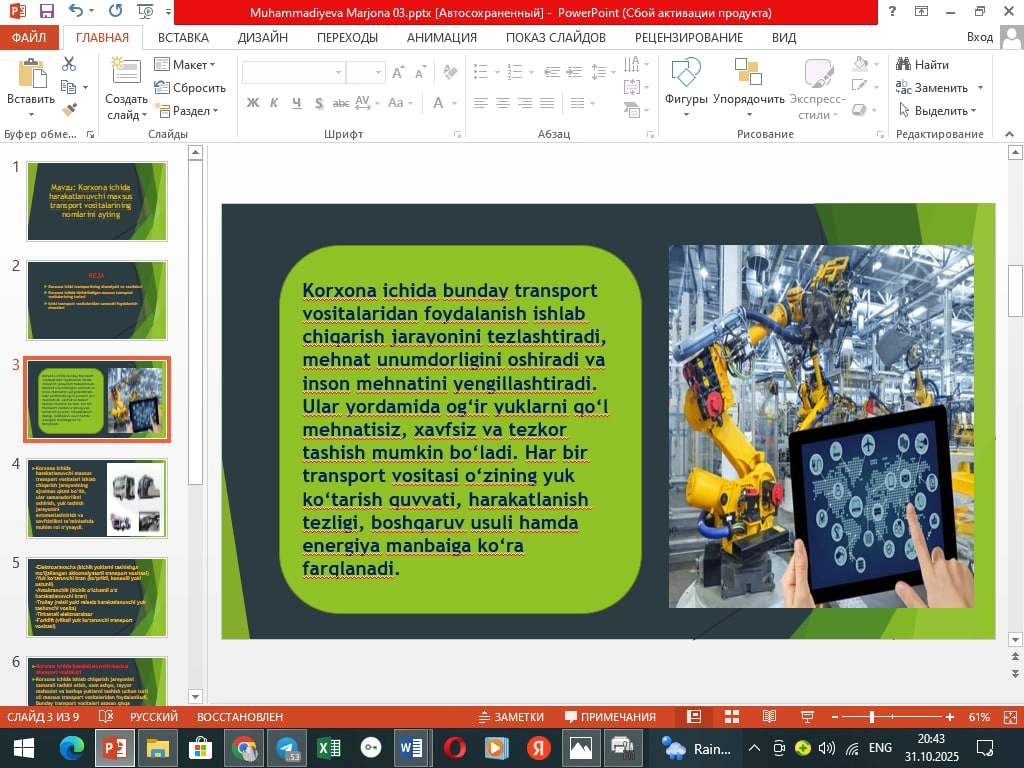Open the font size dropdown
The height and width of the screenshot is (768, 1024).
tap(376, 72)
